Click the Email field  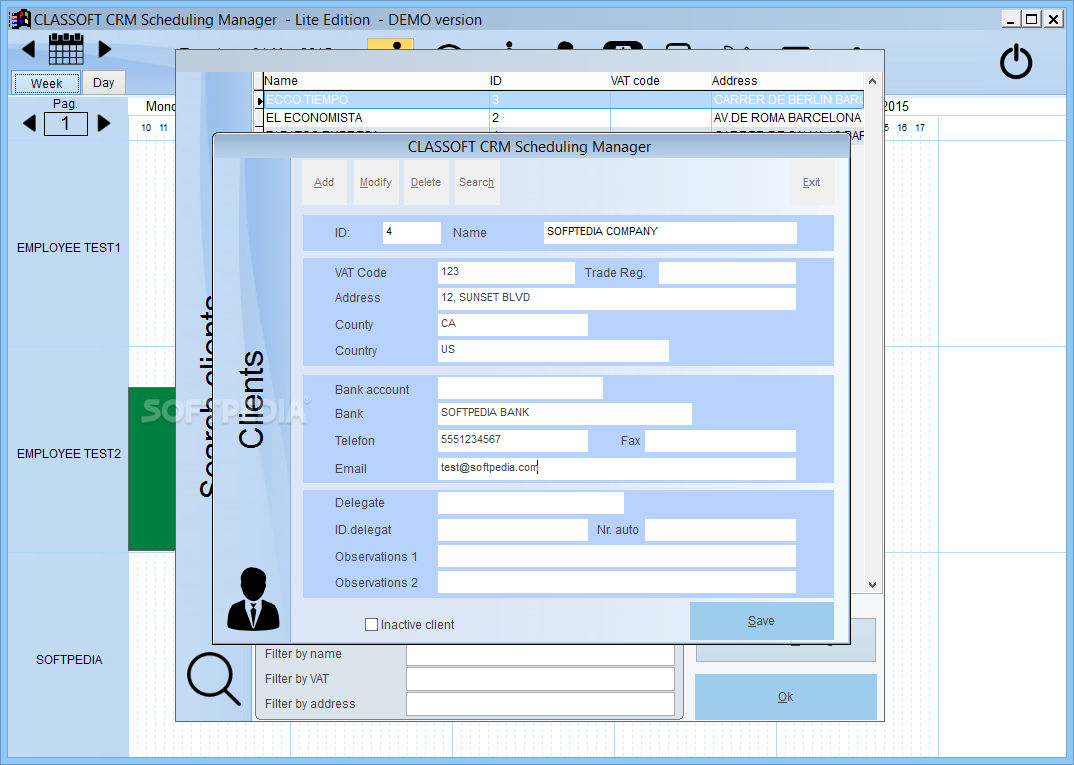tap(616, 468)
